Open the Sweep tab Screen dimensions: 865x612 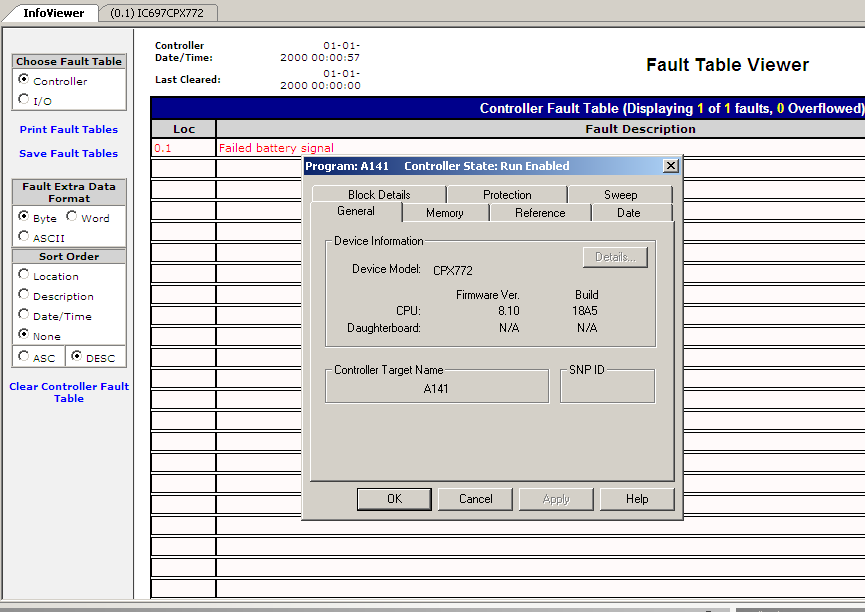pos(620,195)
